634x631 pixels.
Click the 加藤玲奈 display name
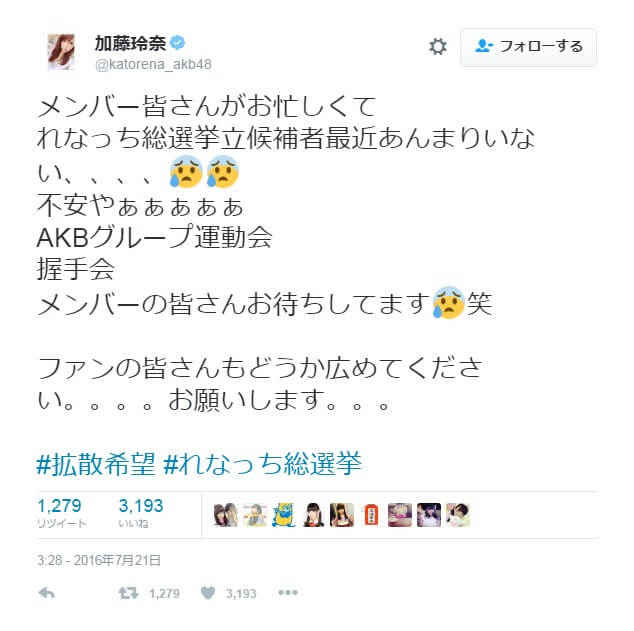[130, 43]
